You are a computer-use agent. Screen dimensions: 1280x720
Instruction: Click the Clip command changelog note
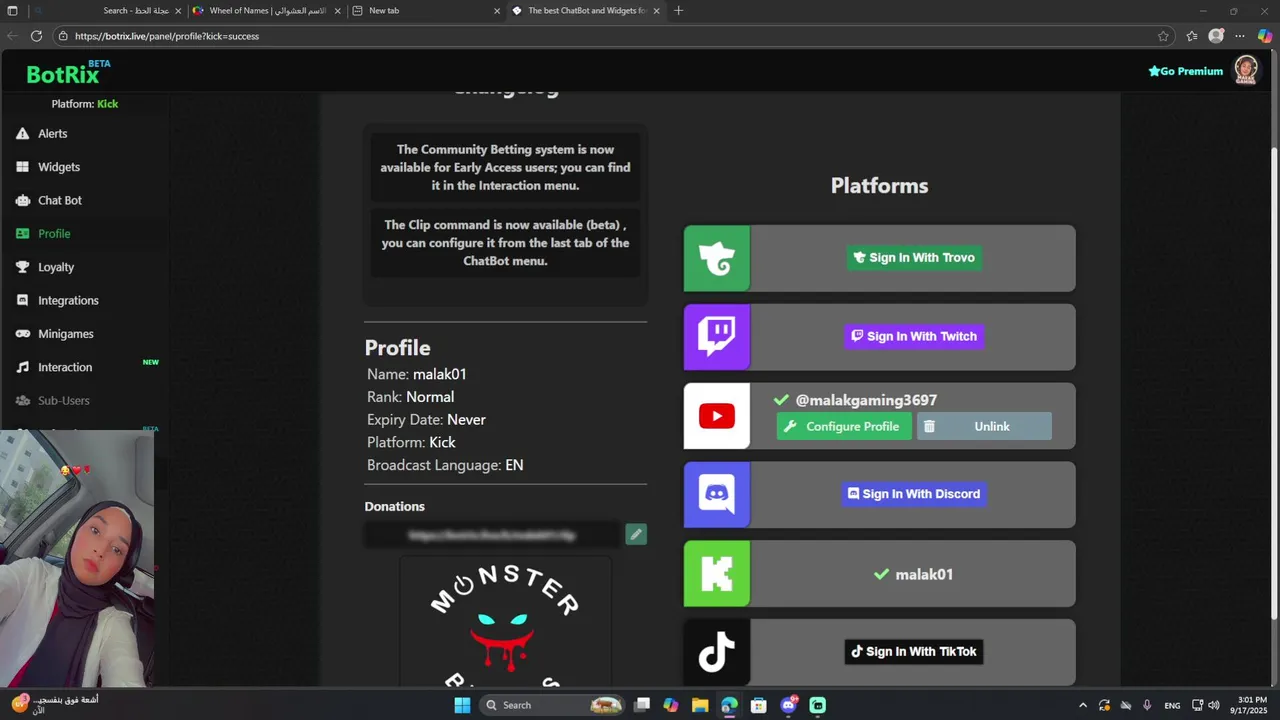[x=505, y=243]
